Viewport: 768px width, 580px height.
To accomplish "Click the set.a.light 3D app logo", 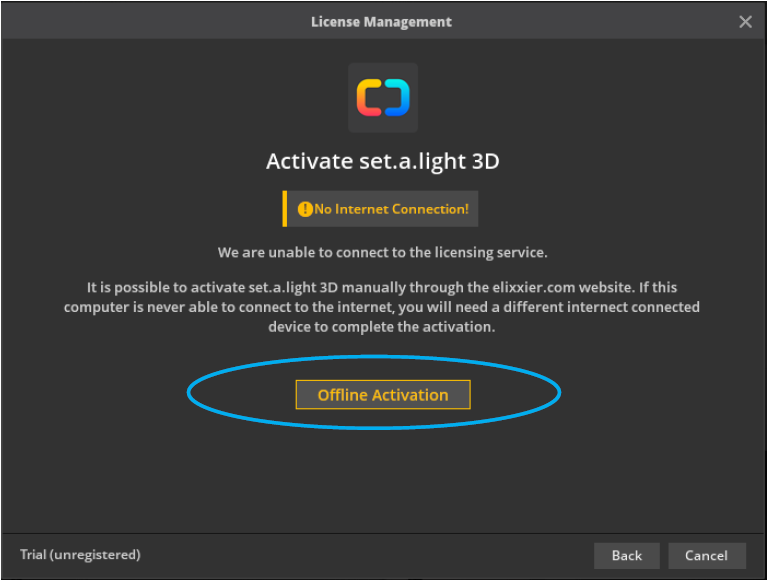I will coord(383,98).
